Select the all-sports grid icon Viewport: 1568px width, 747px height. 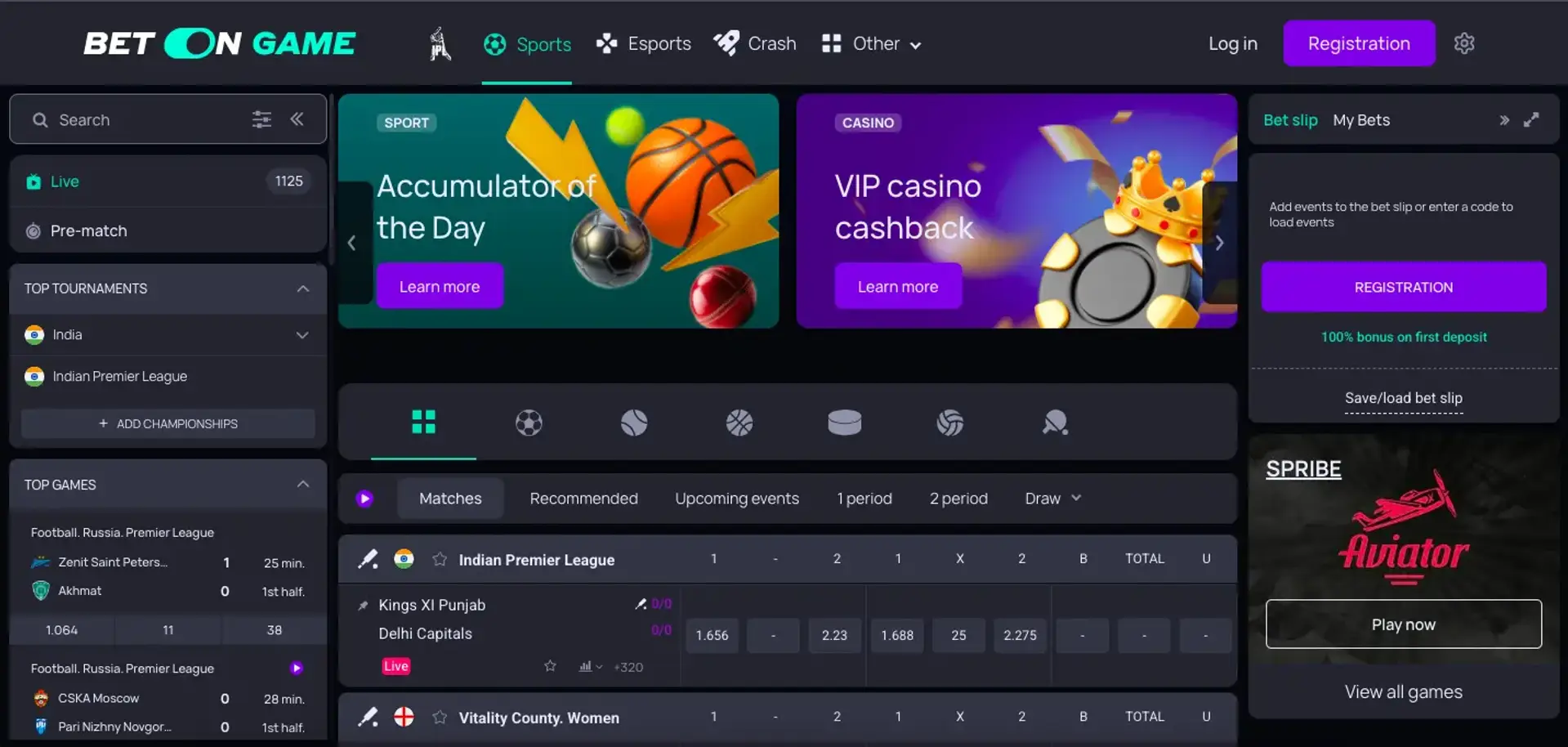[423, 422]
